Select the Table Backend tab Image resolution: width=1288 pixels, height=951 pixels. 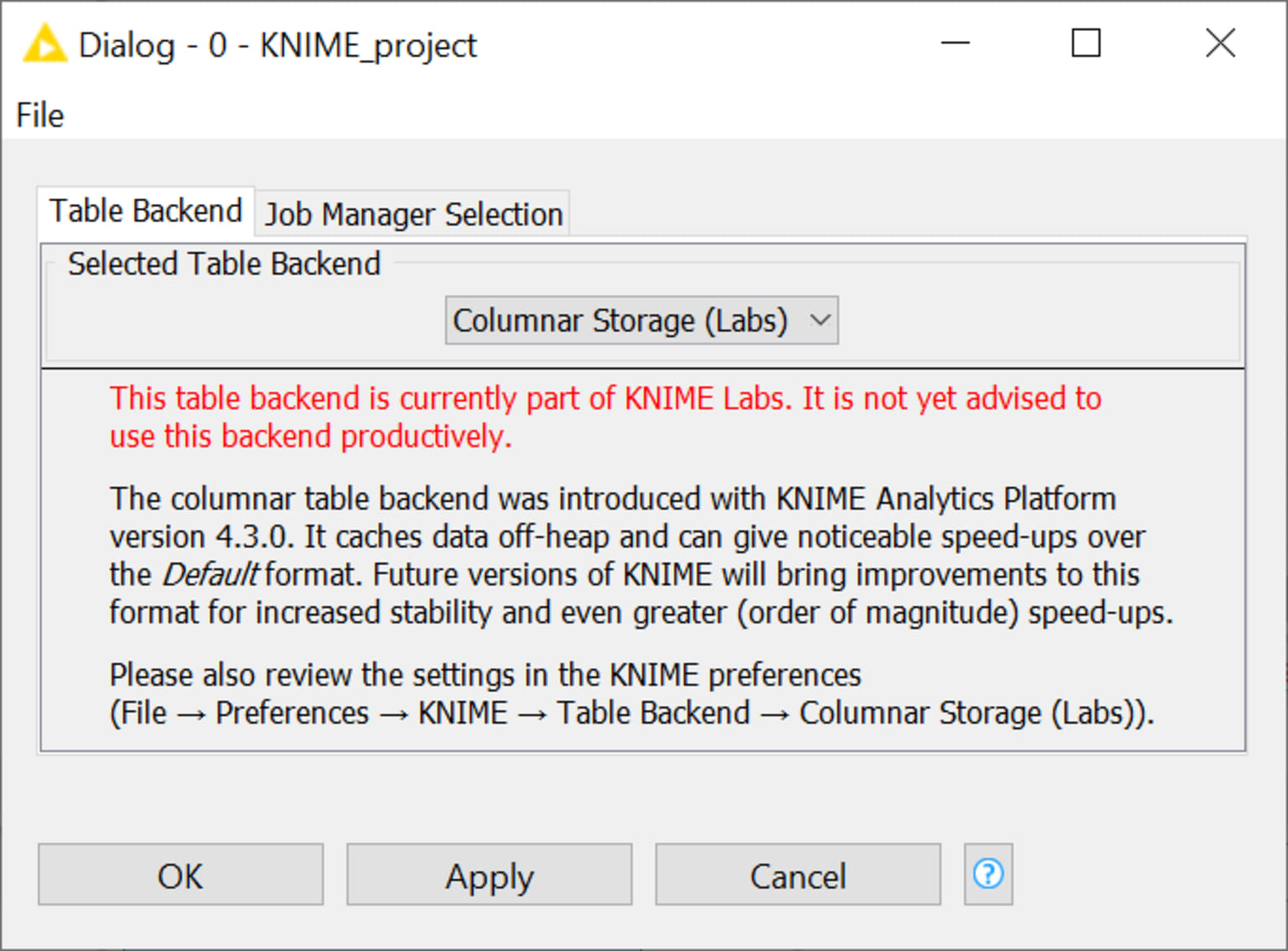[145, 210]
